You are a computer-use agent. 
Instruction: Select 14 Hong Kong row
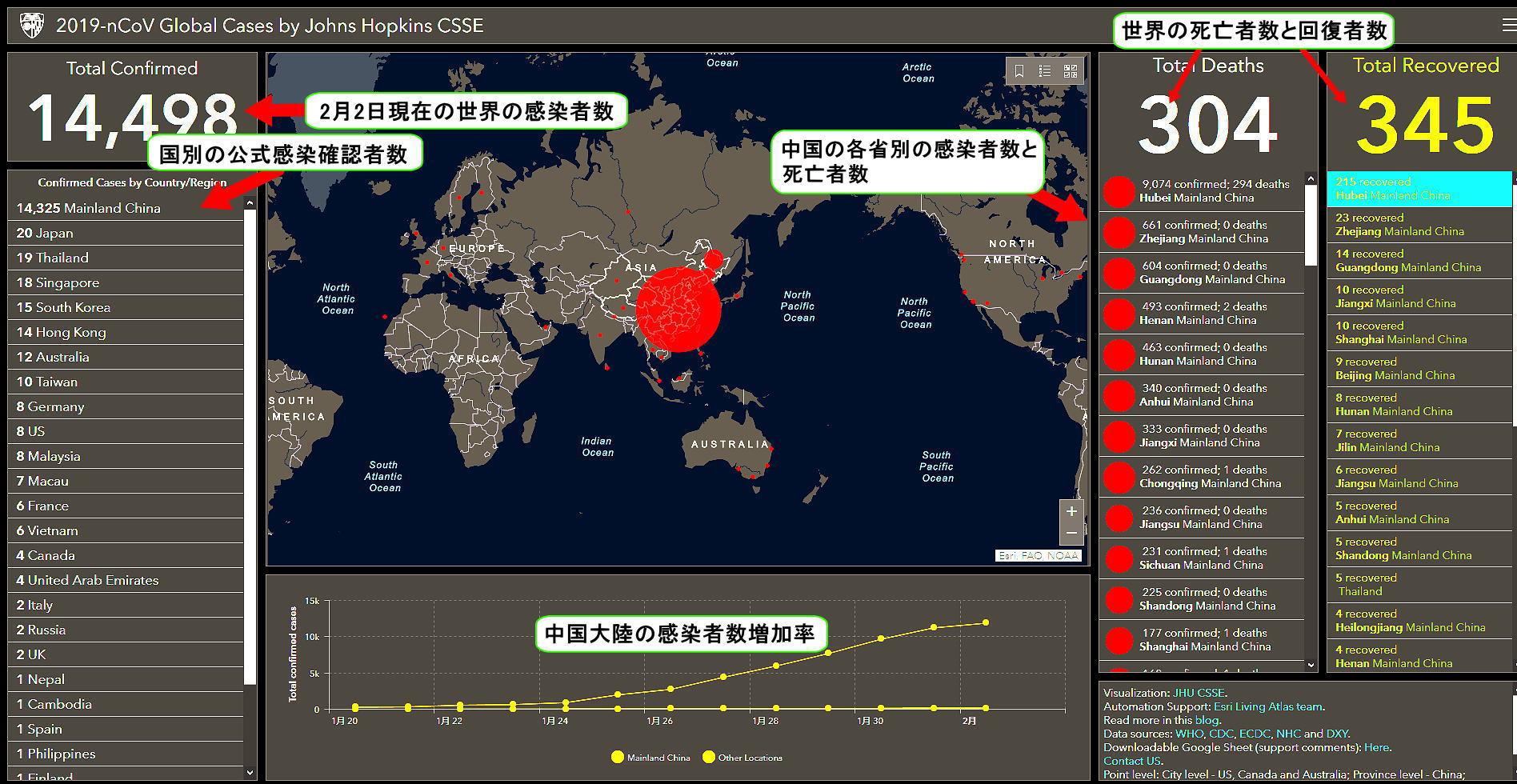click(126, 332)
